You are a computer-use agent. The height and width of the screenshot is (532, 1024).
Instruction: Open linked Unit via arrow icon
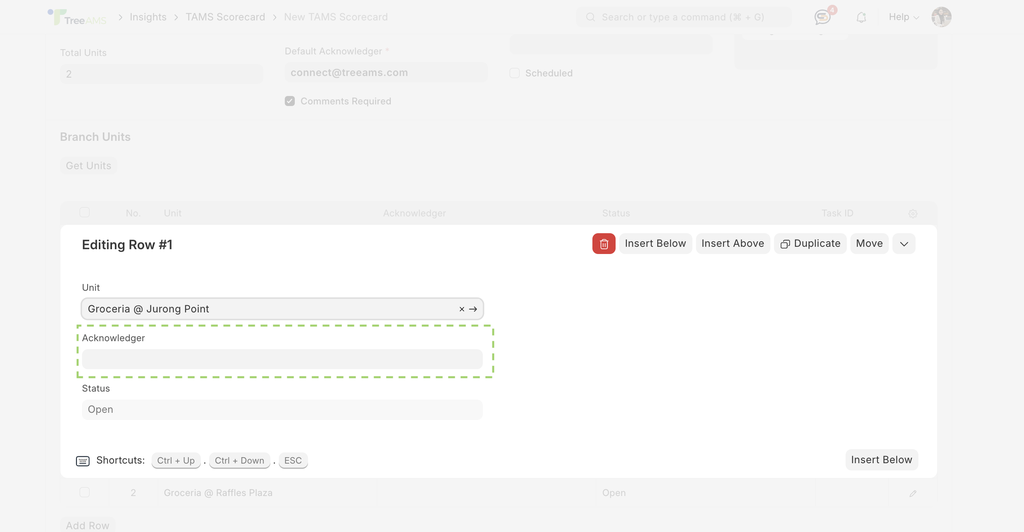(473, 309)
